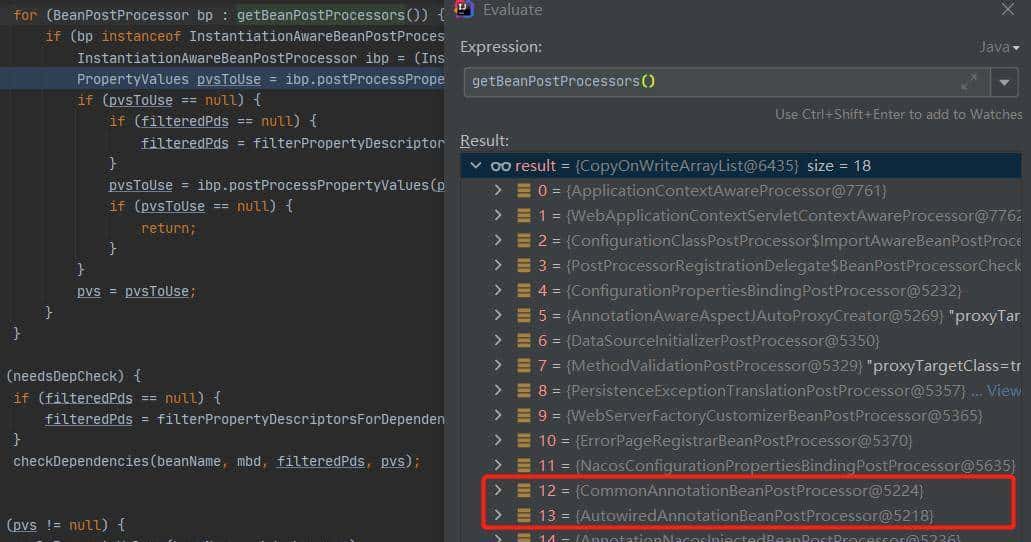This screenshot has height=542, width=1031.
Task: Select the DataSourceInitializerPostProcessor@5350 row text
Action: coord(723,341)
